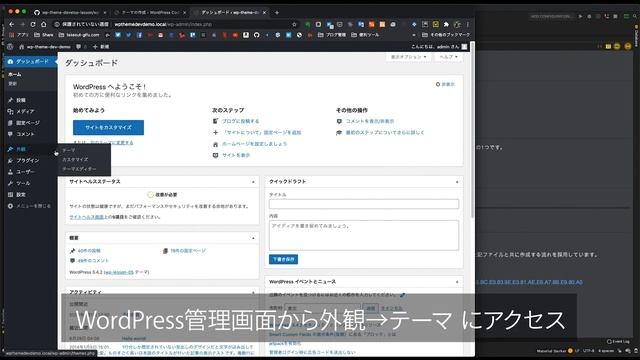The image size is (640, 360).
Task: Go to 更新 under the dashboard submenu
Action: point(13,83)
